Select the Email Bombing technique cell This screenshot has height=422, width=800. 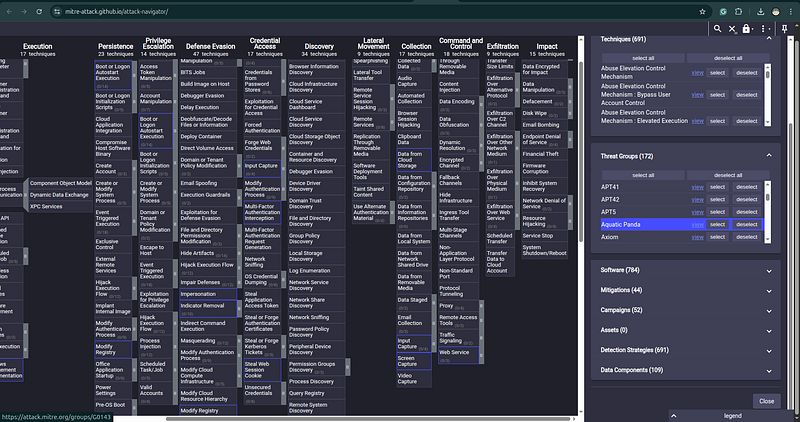(544, 125)
